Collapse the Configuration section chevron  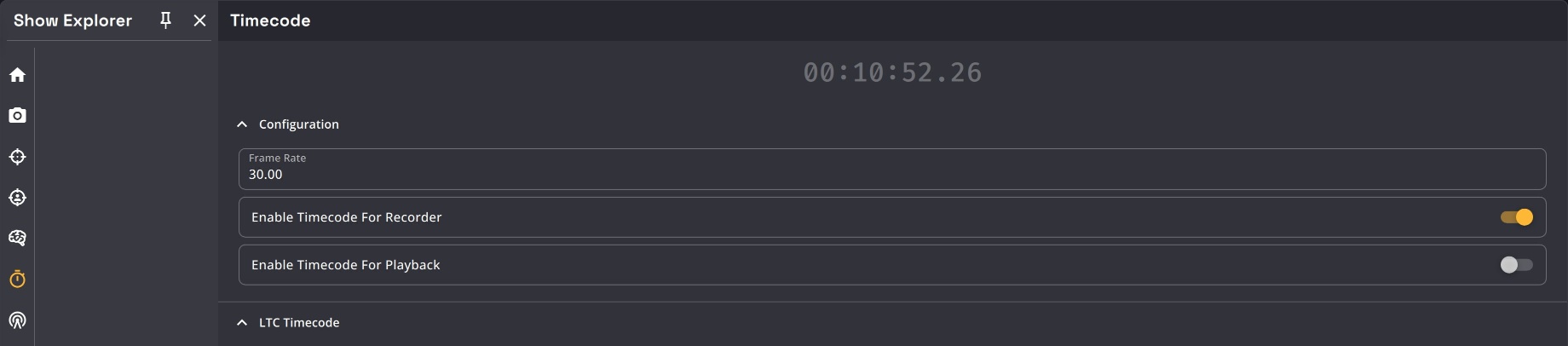242,124
